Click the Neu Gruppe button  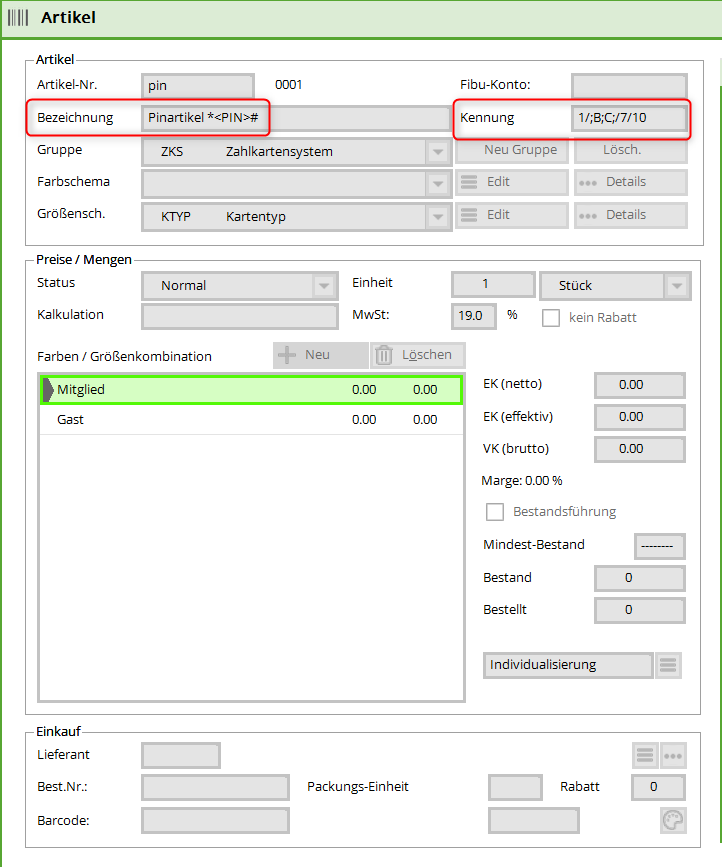512,150
